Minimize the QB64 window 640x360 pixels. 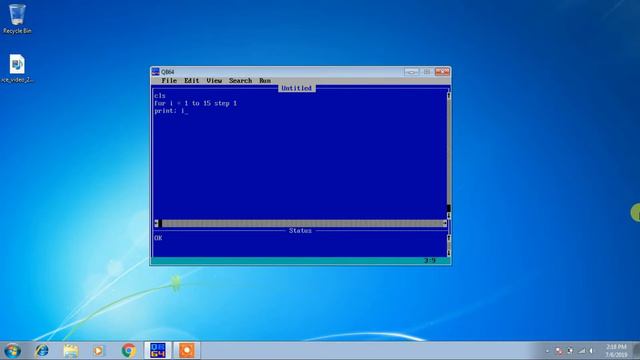coord(411,72)
